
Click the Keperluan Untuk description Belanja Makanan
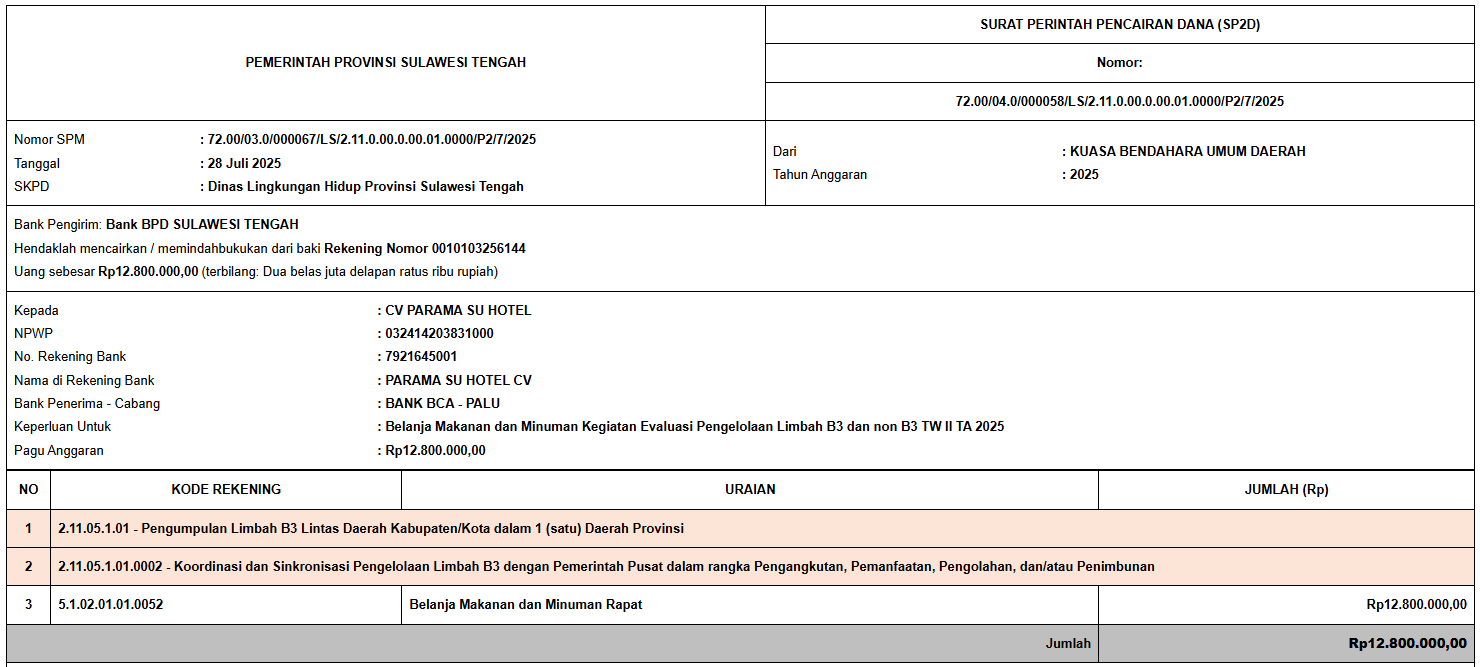(x=694, y=426)
